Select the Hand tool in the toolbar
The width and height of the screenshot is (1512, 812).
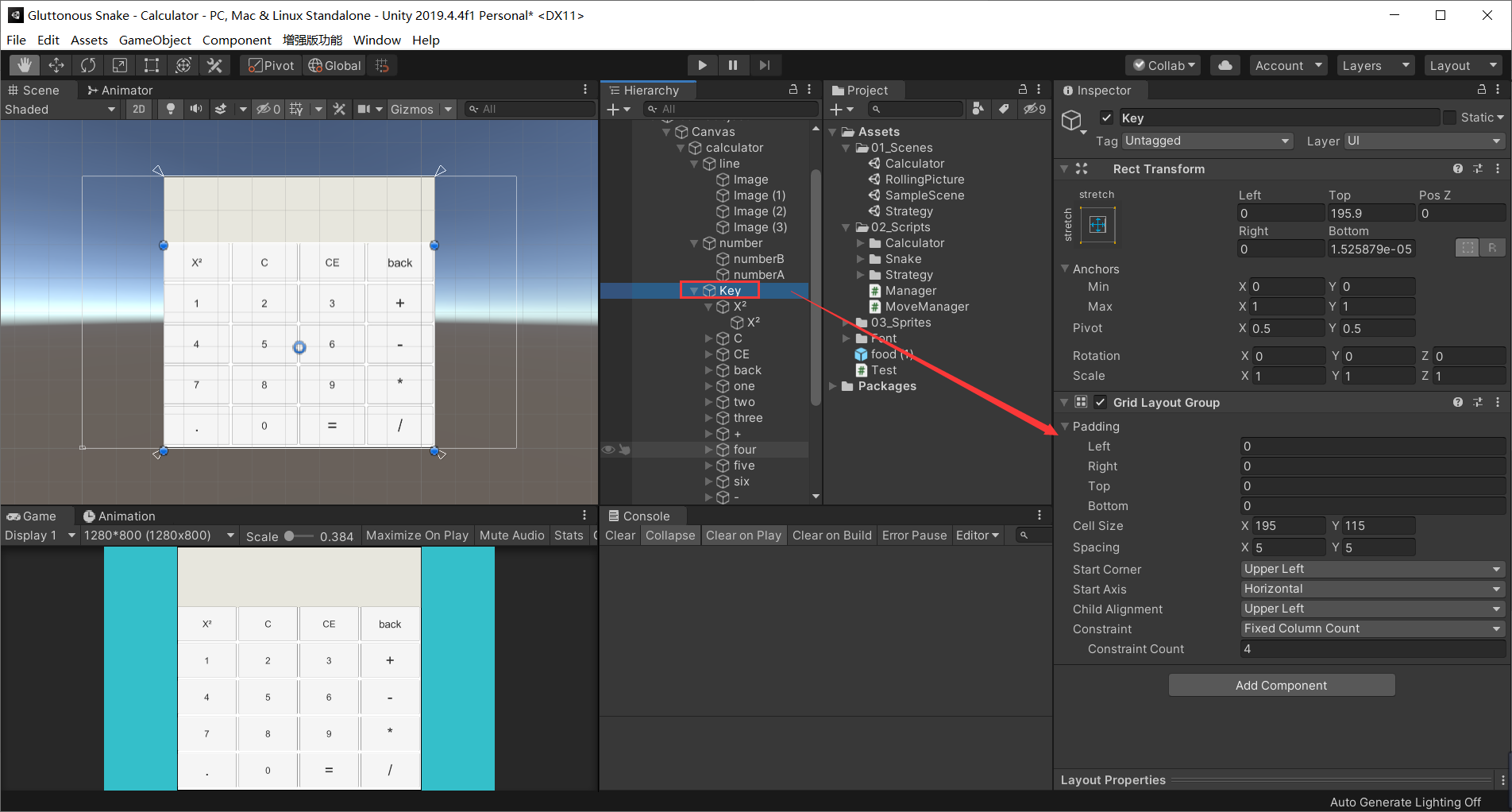coord(24,64)
